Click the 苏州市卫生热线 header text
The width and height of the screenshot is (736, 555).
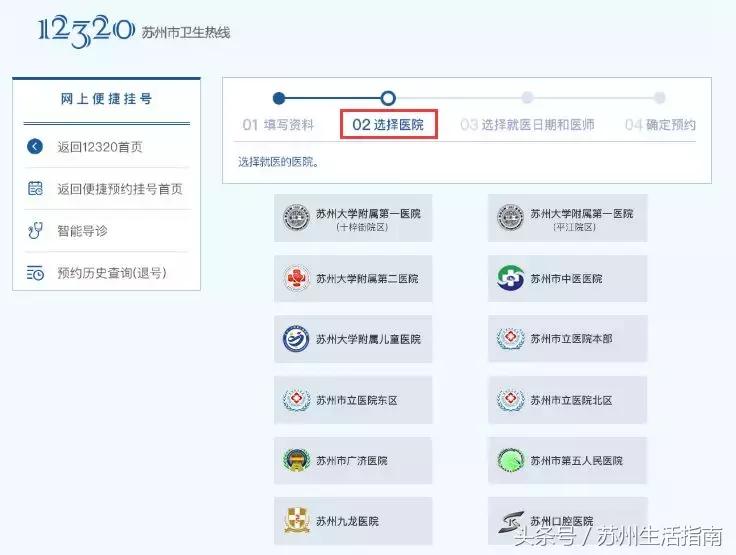coord(186,32)
